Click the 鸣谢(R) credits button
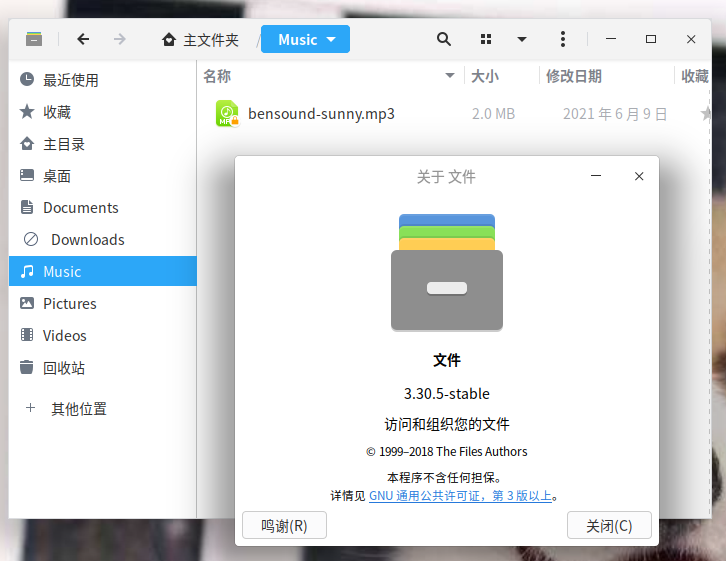Screen dimensions: 726x561 pyautogui.click(x=284, y=525)
